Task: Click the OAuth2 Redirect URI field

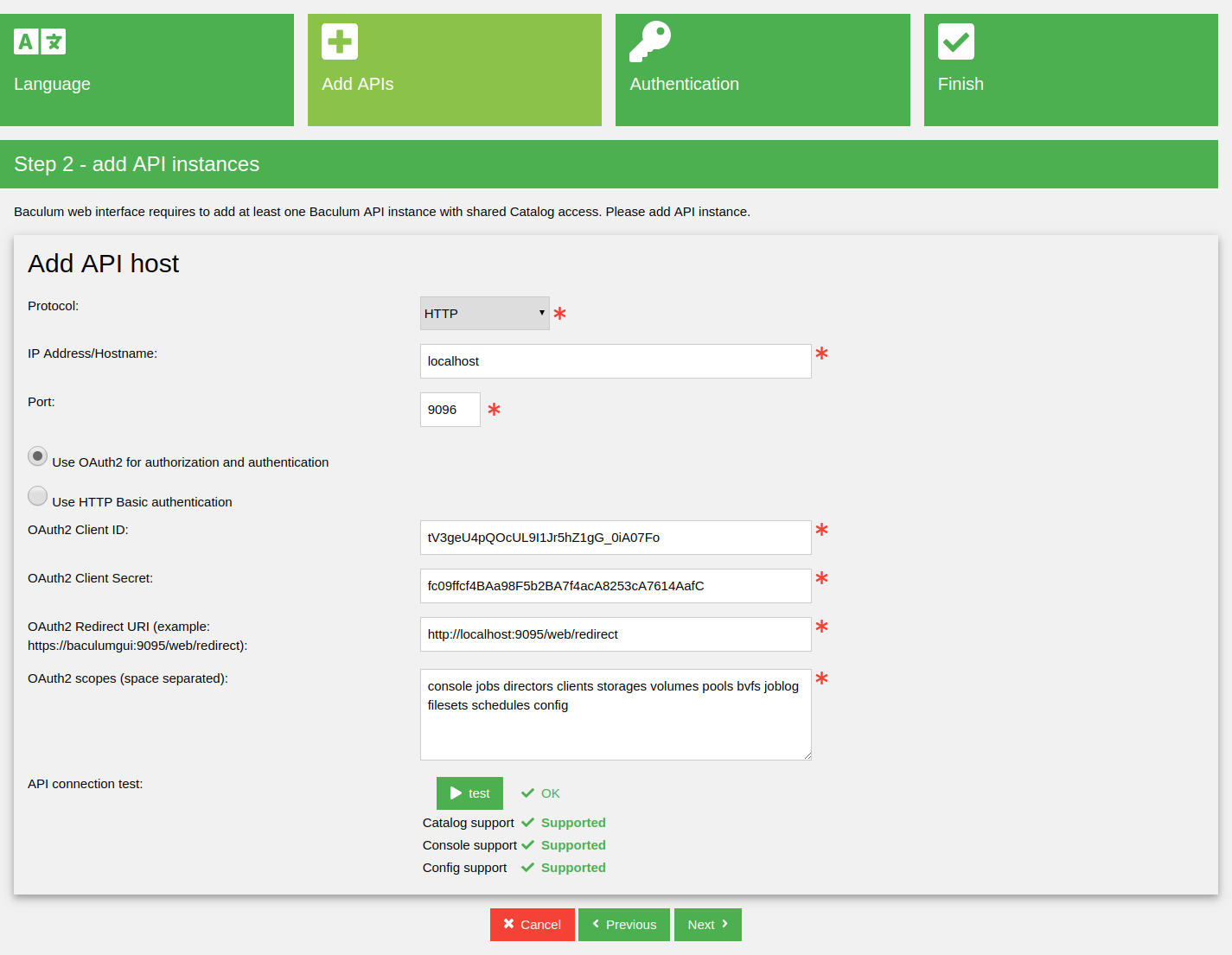Action: pos(616,634)
